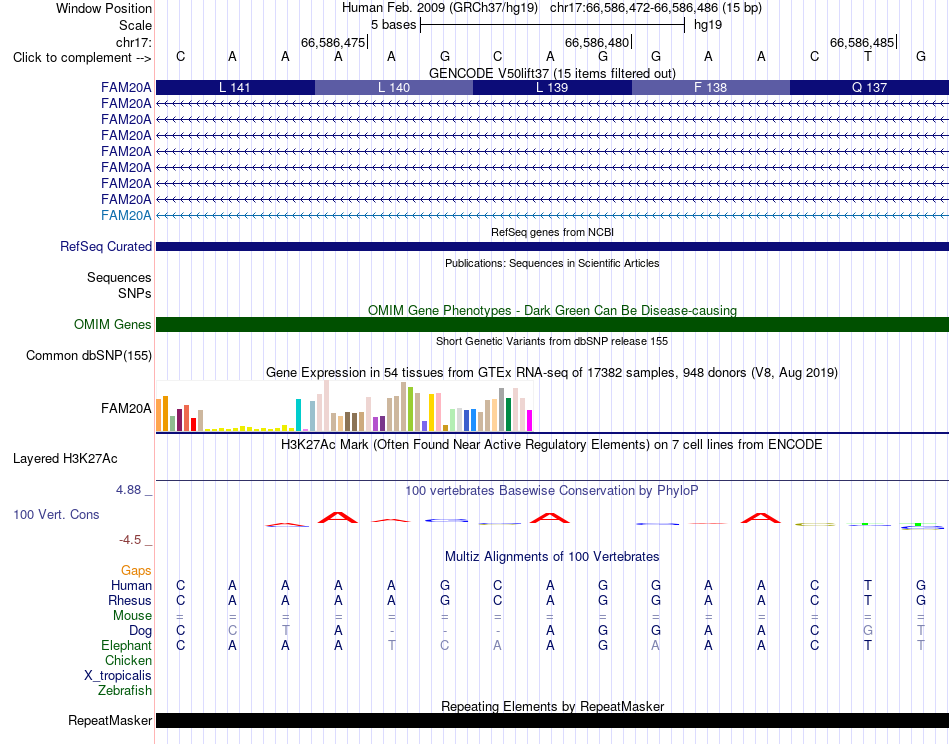Click the cyan bar in GTEx chart
Image resolution: width=950 pixels, height=744 pixels.
coord(298,415)
